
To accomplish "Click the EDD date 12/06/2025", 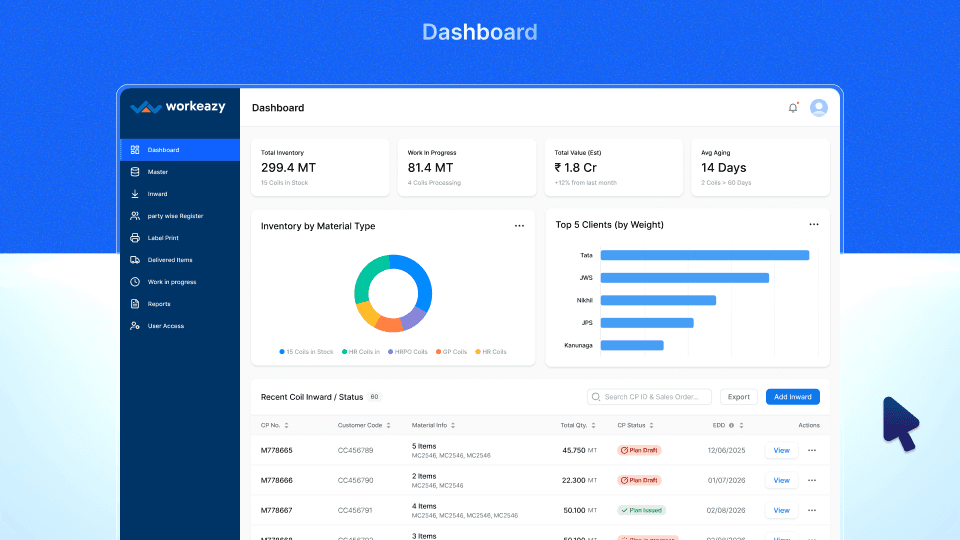I will point(726,451).
